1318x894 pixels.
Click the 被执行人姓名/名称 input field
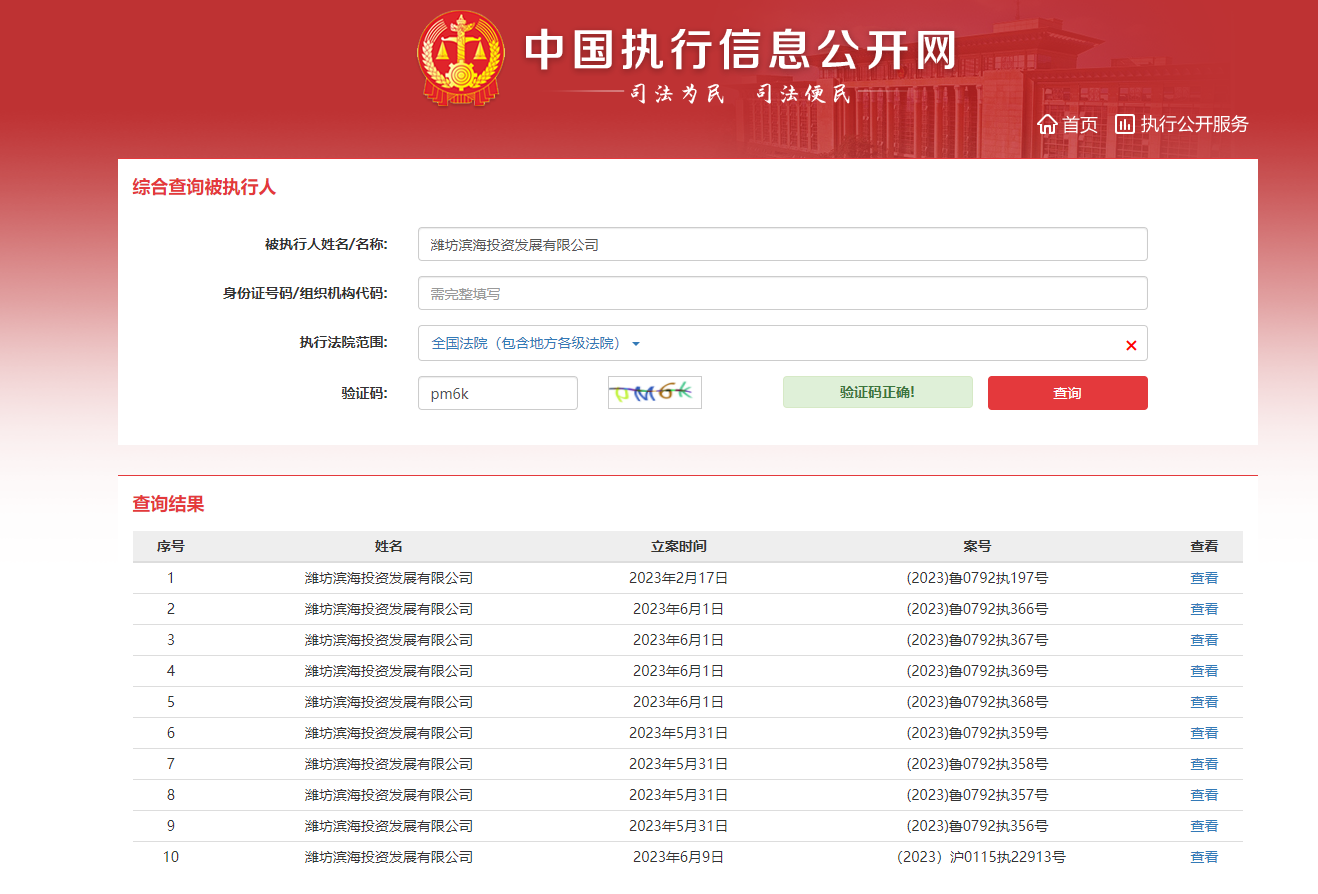click(x=782, y=244)
